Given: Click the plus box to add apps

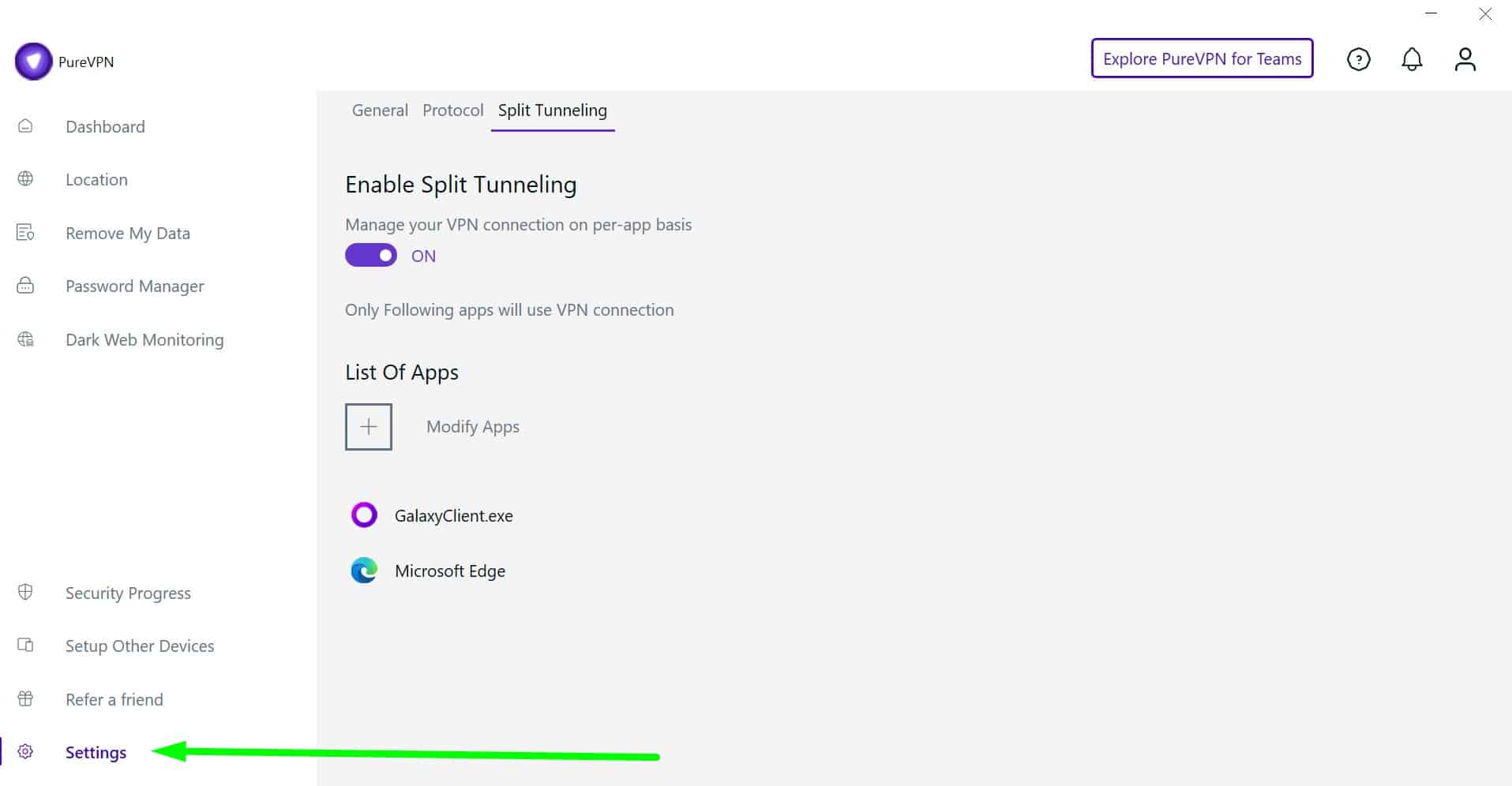Looking at the screenshot, I should click(369, 427).
